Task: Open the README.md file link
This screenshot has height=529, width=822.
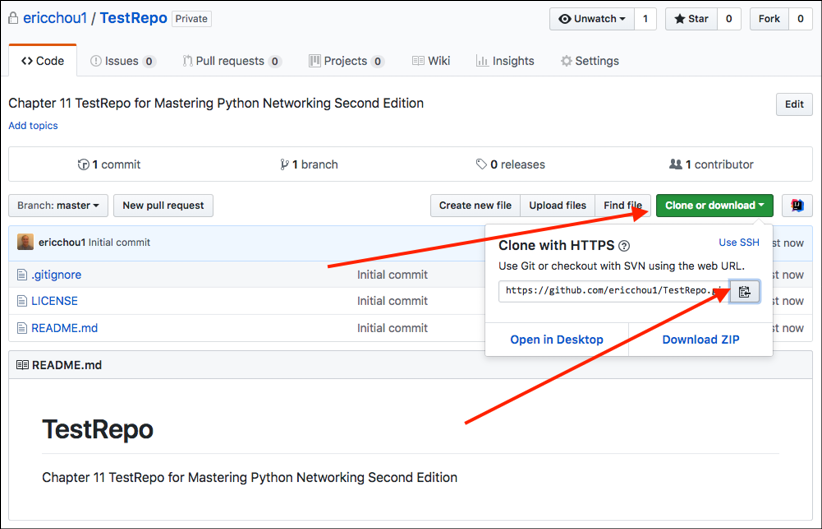Action: [64, 328]
